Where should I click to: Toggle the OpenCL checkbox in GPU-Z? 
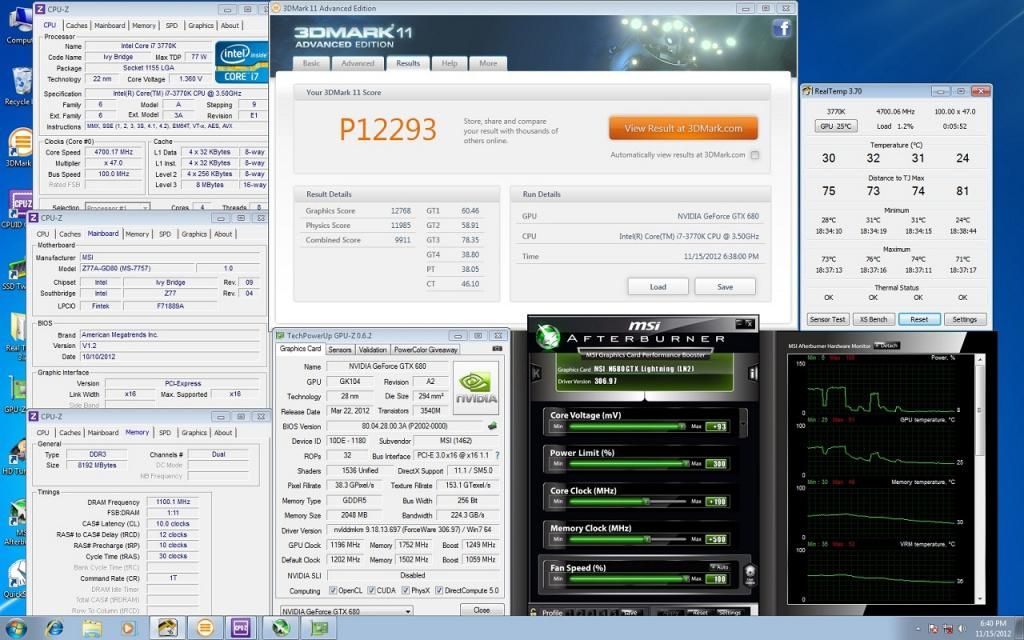333,590
